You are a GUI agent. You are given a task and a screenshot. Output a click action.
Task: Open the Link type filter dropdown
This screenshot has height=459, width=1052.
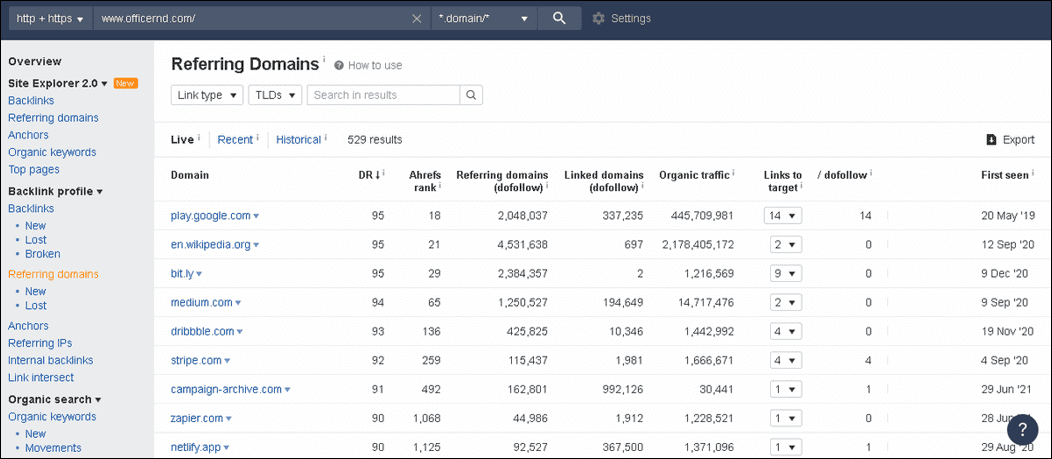207,95
